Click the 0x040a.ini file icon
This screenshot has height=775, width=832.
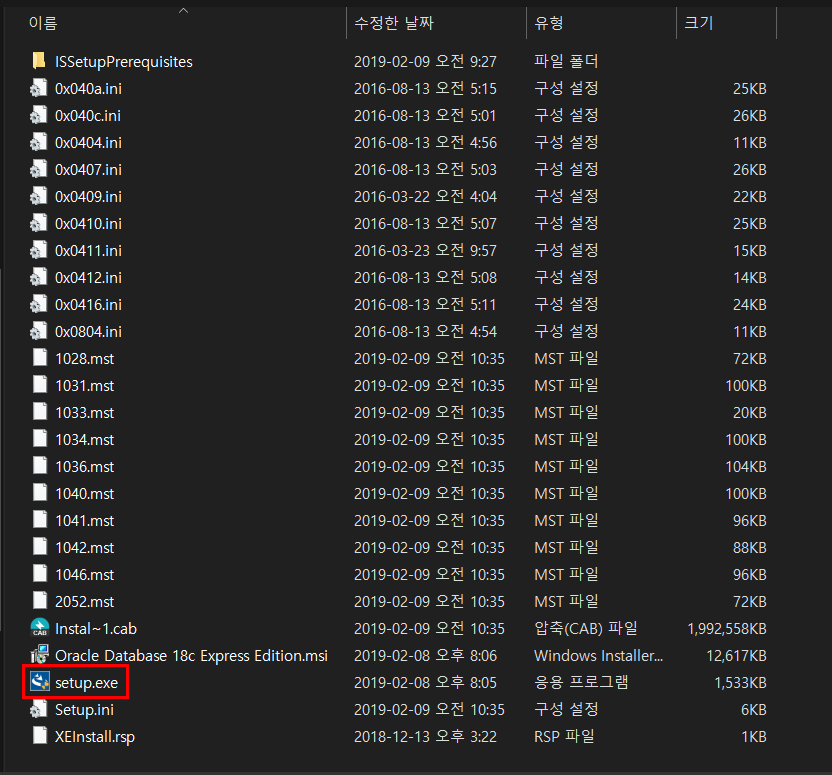point(39,88)
